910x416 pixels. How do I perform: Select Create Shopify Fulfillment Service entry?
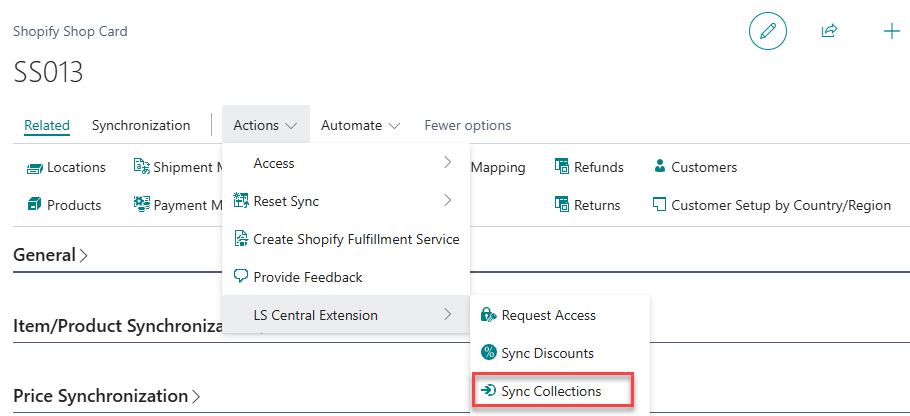346,239
